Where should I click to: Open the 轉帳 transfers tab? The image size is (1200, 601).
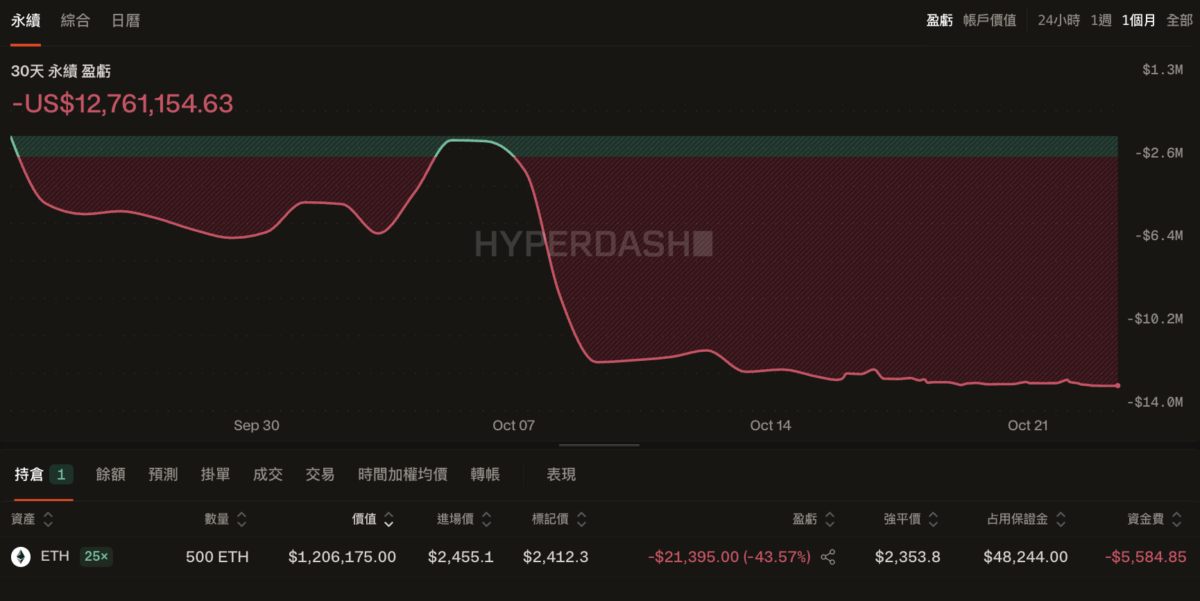pos(485,475)
